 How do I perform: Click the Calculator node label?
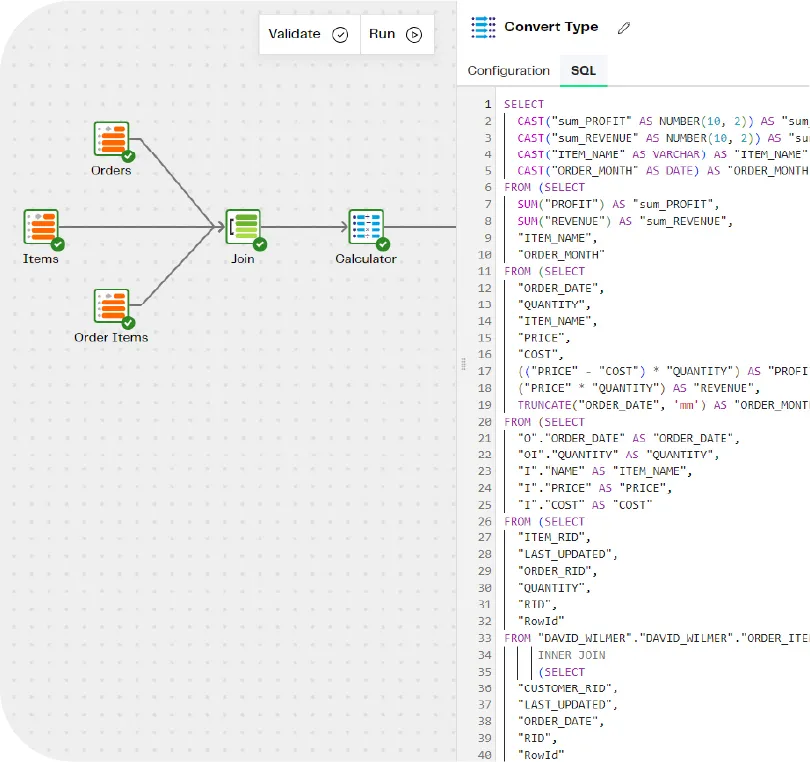pos(366,259)
